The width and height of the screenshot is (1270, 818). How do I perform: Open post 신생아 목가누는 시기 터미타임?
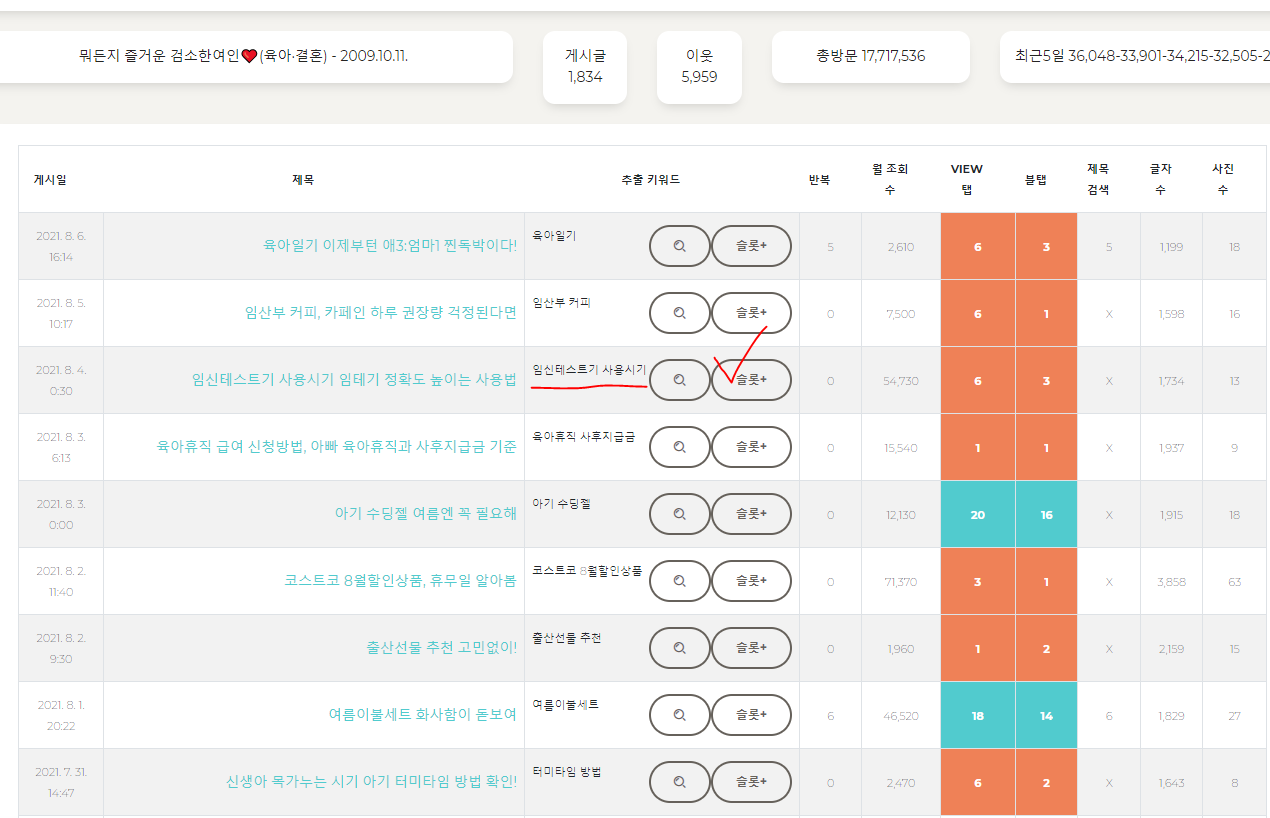tap(372, 781)
